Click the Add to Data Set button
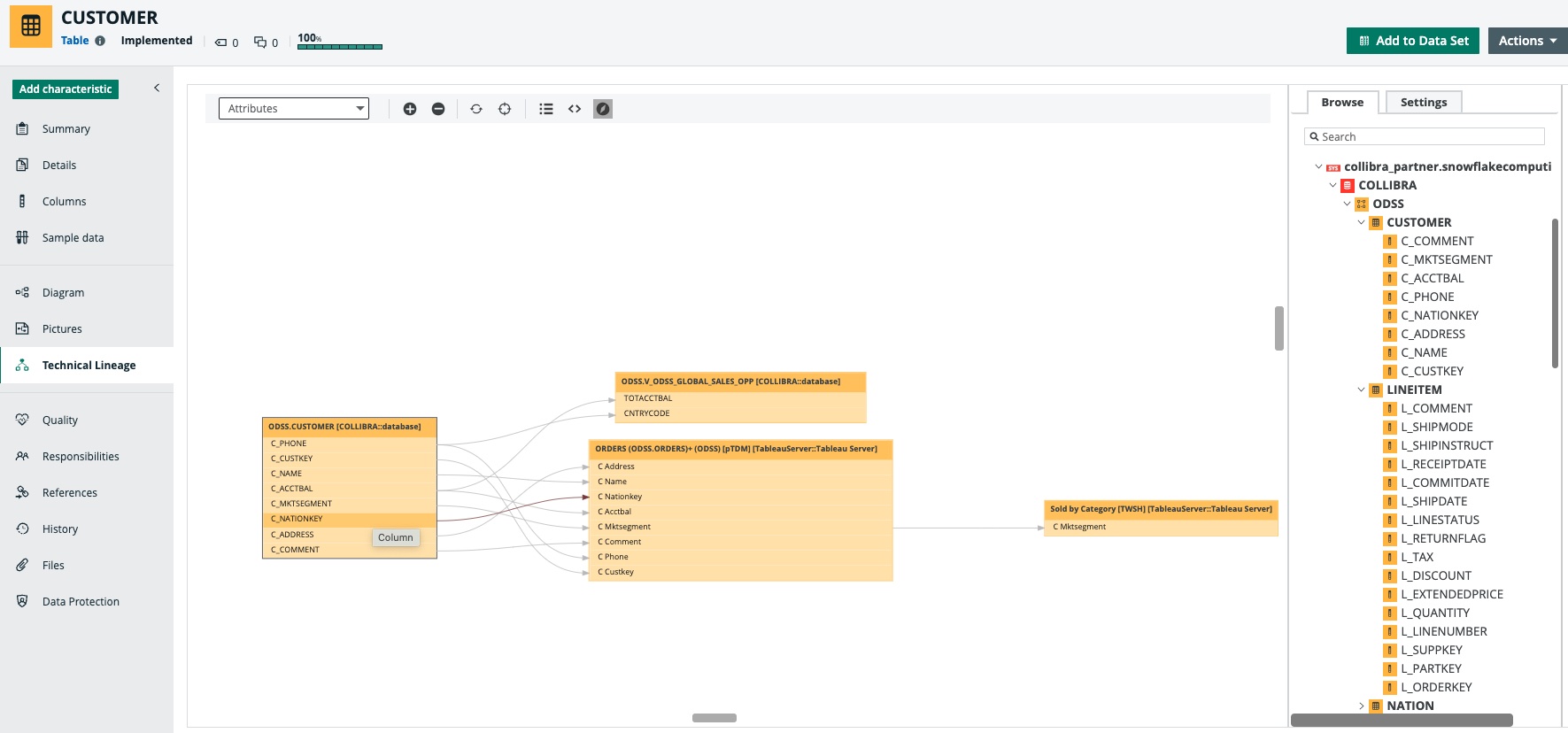The height and width of the screenshot is (733, 1568). [1412, 41]
